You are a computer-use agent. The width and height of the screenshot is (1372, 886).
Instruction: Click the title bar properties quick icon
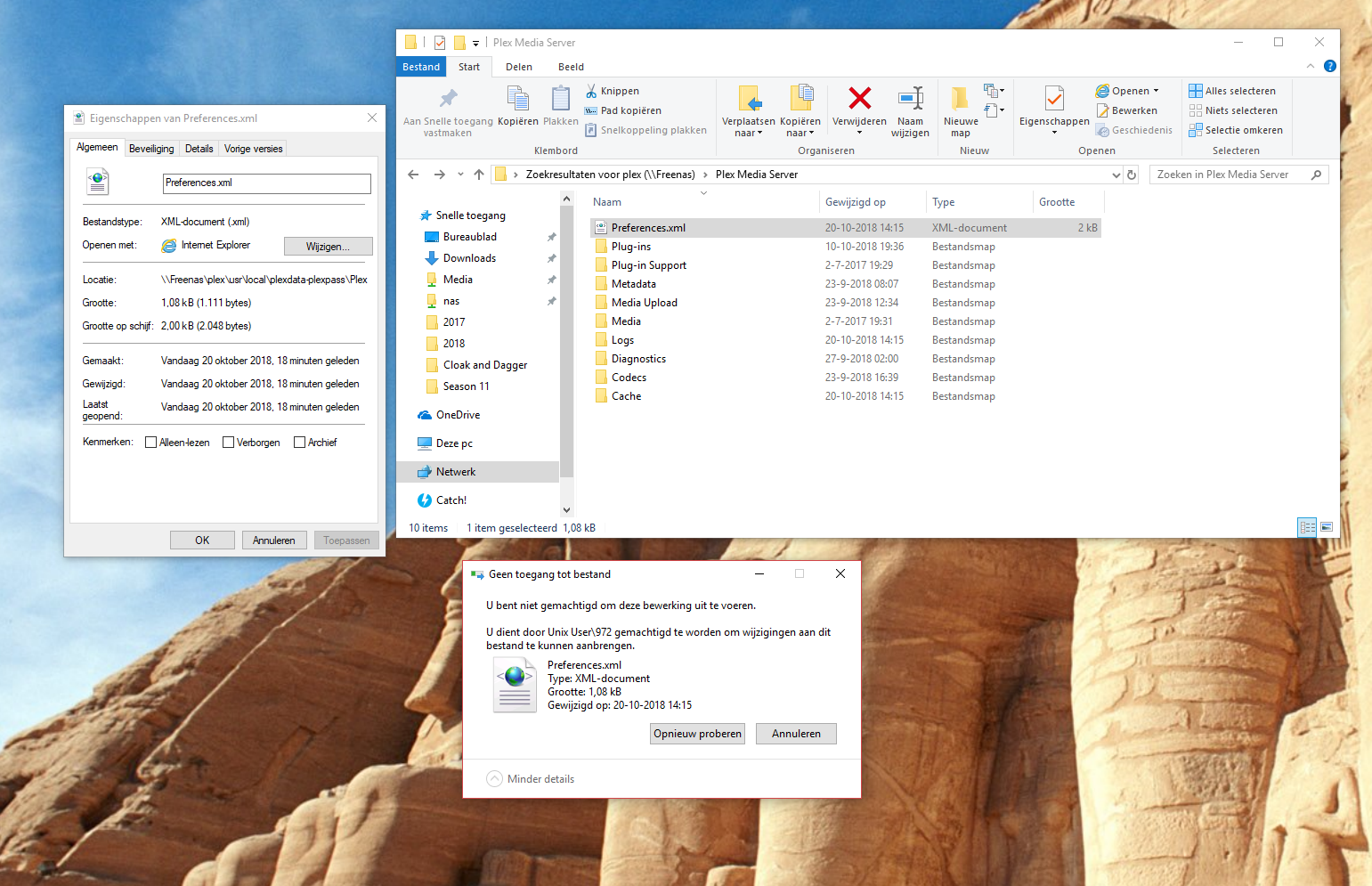click(439, 42)
